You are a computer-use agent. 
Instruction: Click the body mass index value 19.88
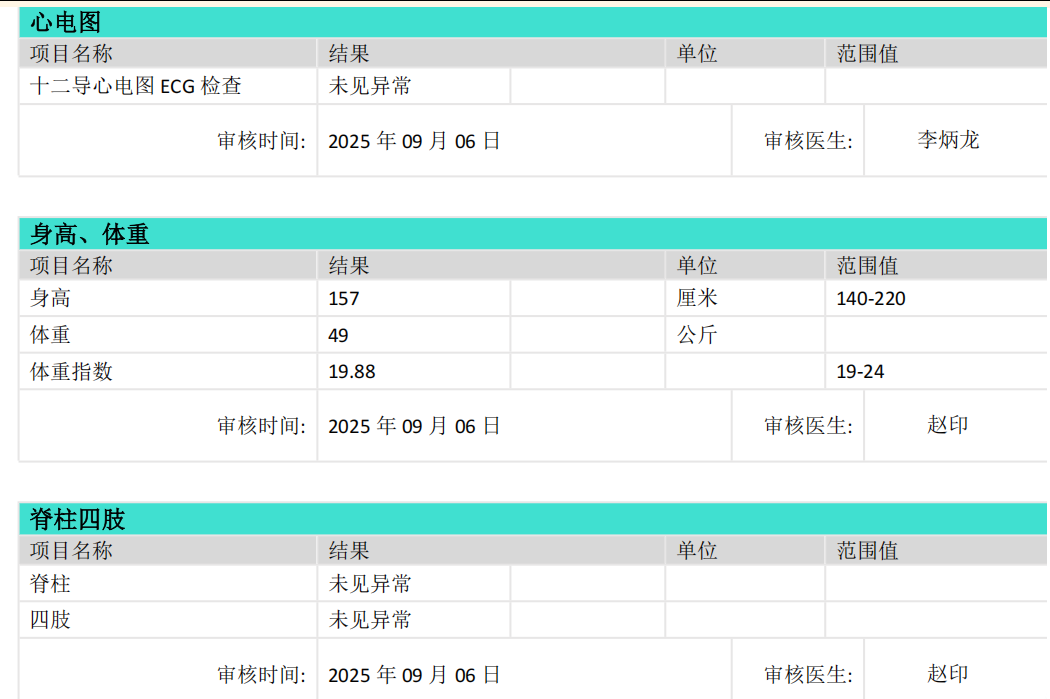352,372
